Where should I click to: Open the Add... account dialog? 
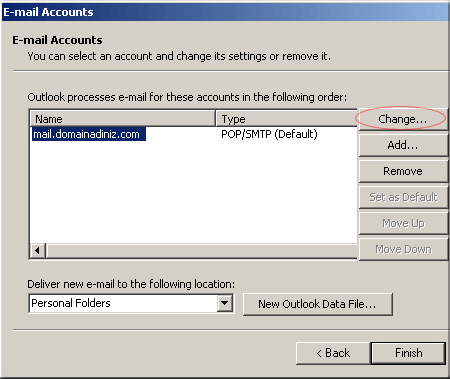[x=403, y=145]
